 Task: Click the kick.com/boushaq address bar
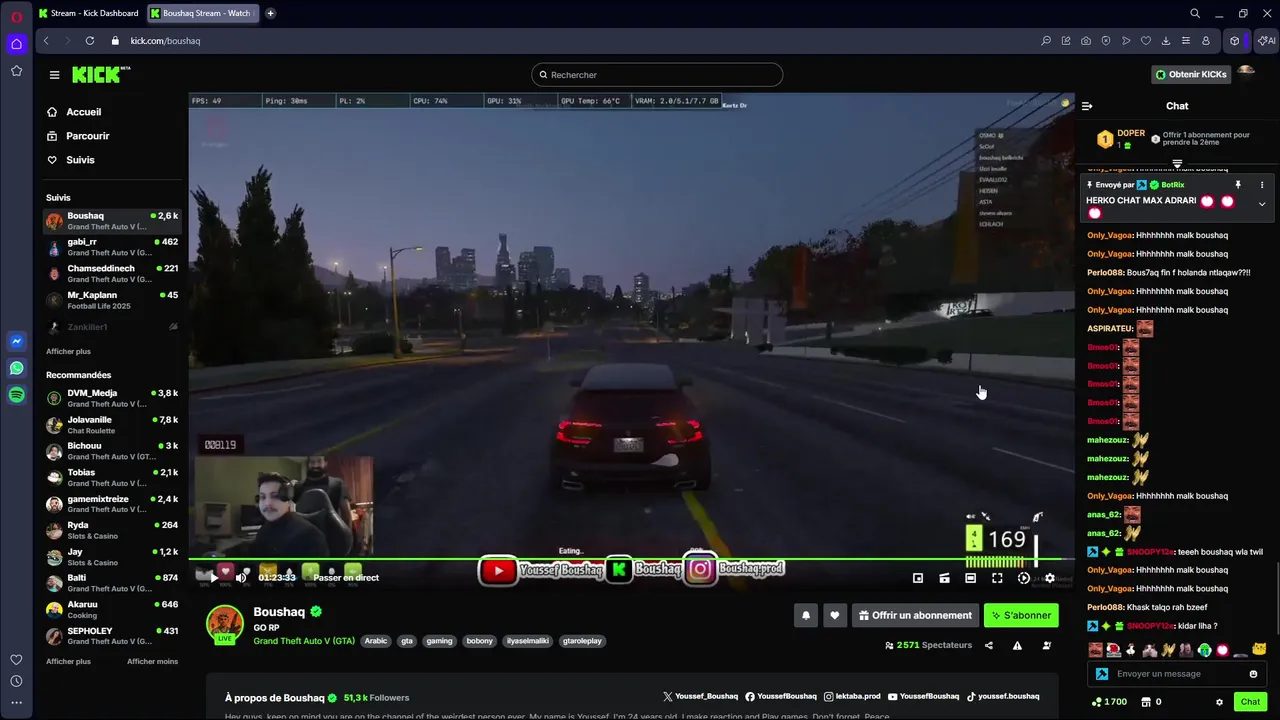[x=165, y=41]
